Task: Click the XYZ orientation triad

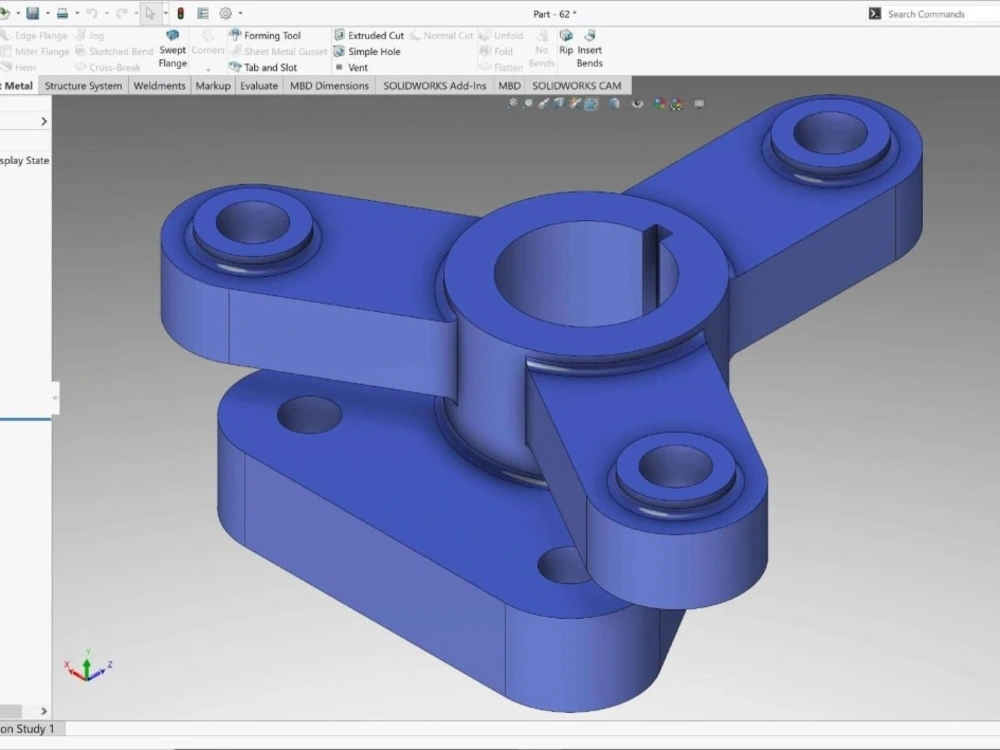Action: pyautogui.click(x=88, y=666)
